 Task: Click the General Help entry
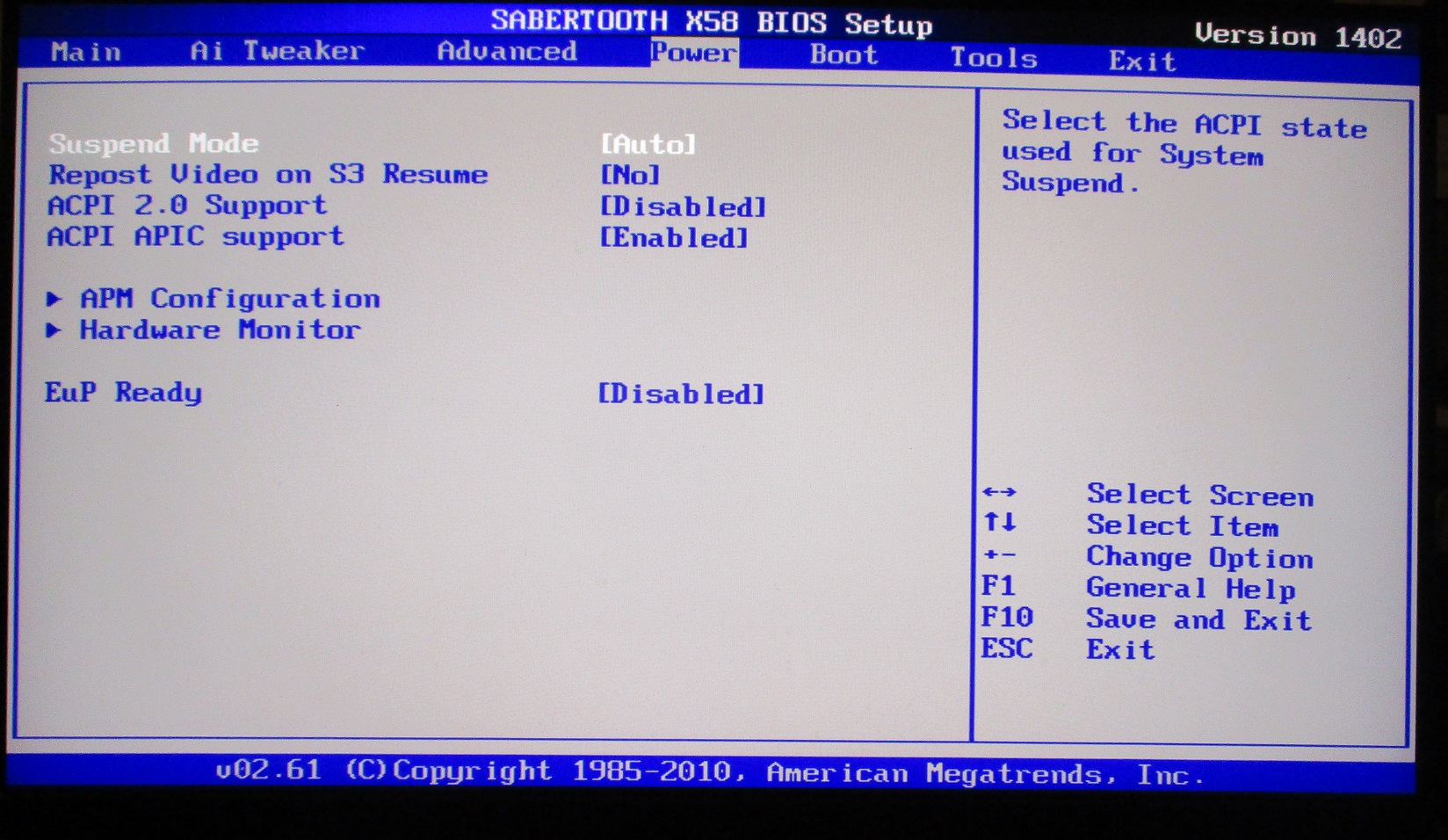(1191, 588)
